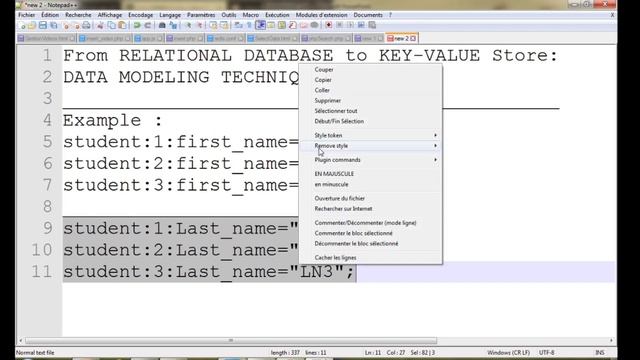The height and width of the screenshot is (360, 640).
Task: Open the Modules d'extension menu
Action: pyautogui.click(x=321, y=15)
